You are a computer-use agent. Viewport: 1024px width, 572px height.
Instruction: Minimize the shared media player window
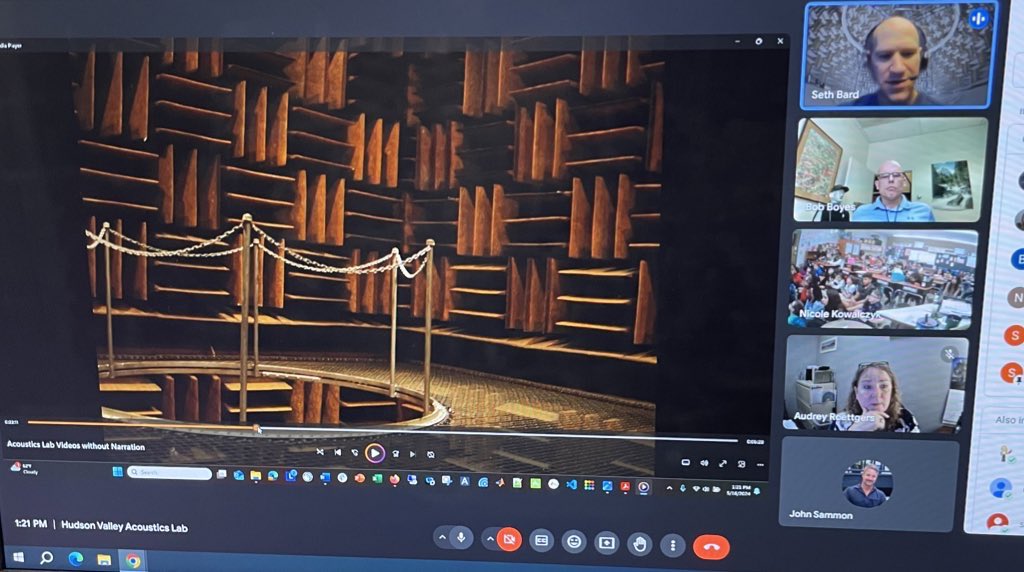coord(737,40)
